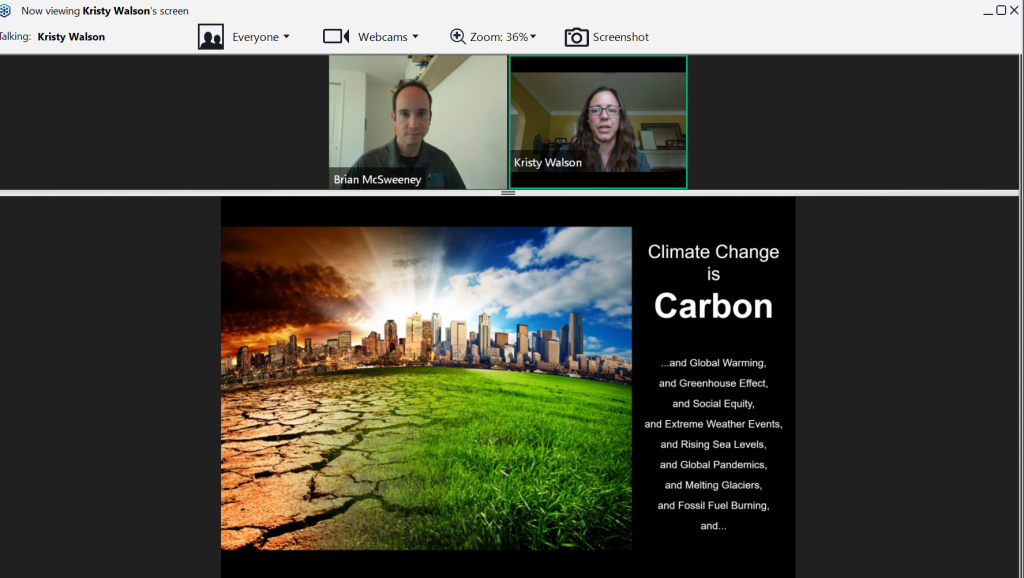The height and width of the screenshot is (578, 1024).
Task: Click the Screenshot button label
Action: (x=620, y=37)
